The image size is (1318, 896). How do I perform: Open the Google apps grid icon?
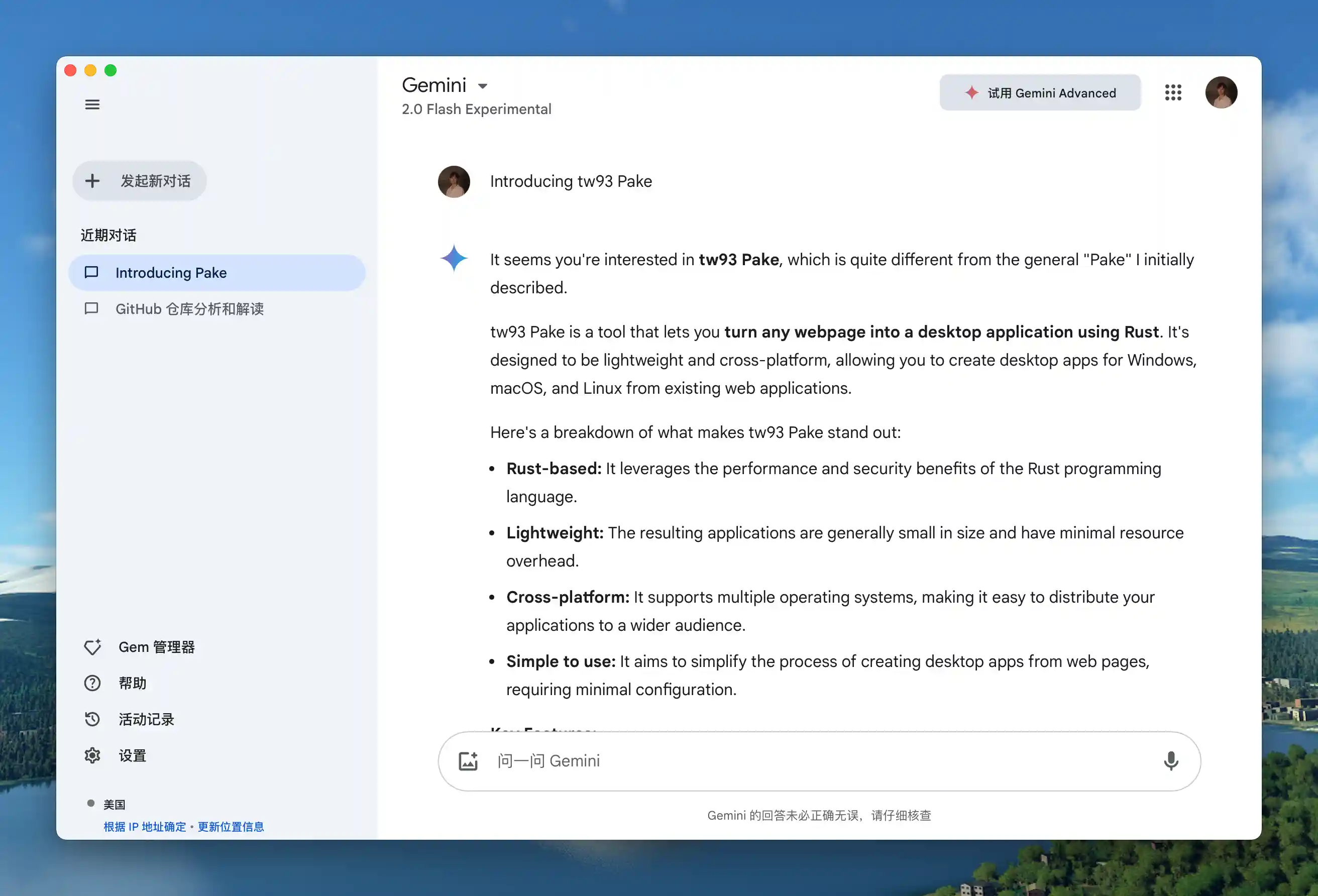(x=1173, y=92)
